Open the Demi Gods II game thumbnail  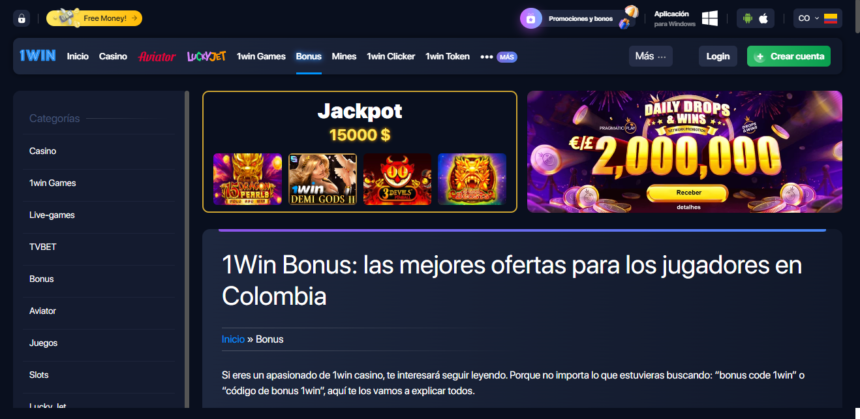click(x=322, y=179)
